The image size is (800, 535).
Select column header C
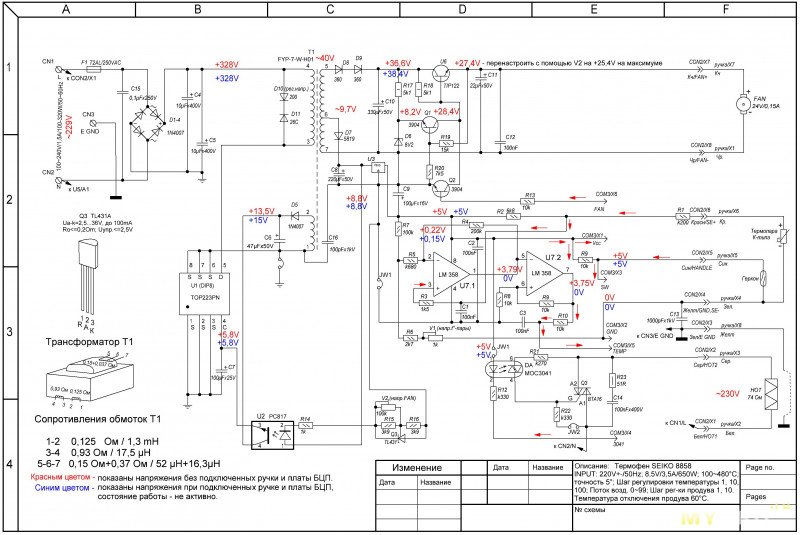point(331,8)
